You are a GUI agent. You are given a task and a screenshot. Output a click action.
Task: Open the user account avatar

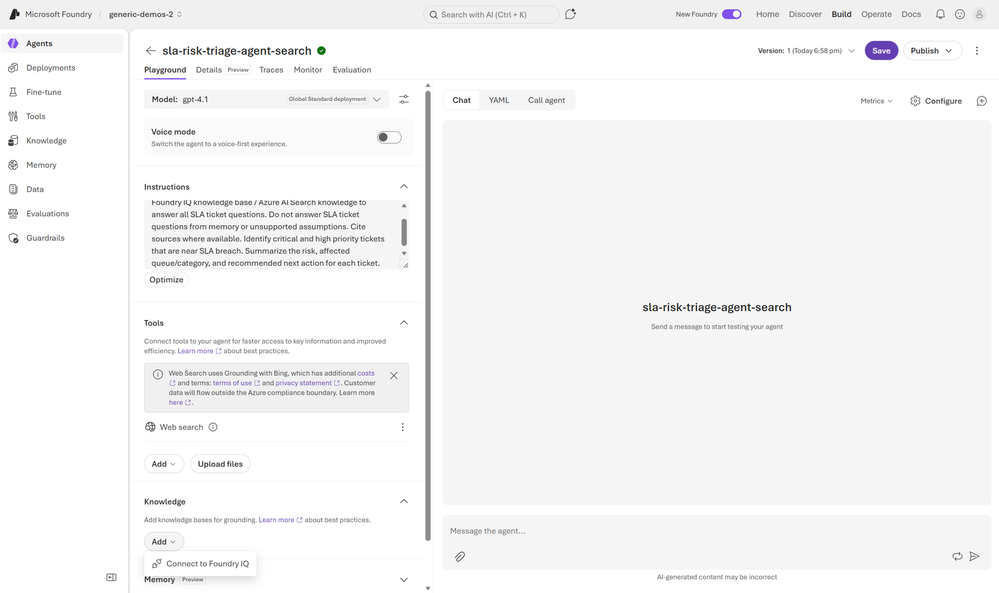coord(979,14)
